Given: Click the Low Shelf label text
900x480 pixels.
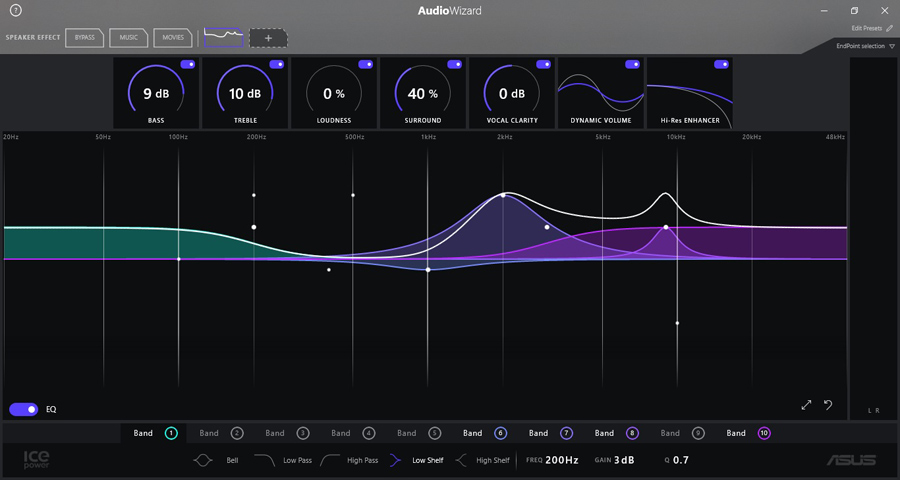Looking at the screenshot, I should click(428, 460).
